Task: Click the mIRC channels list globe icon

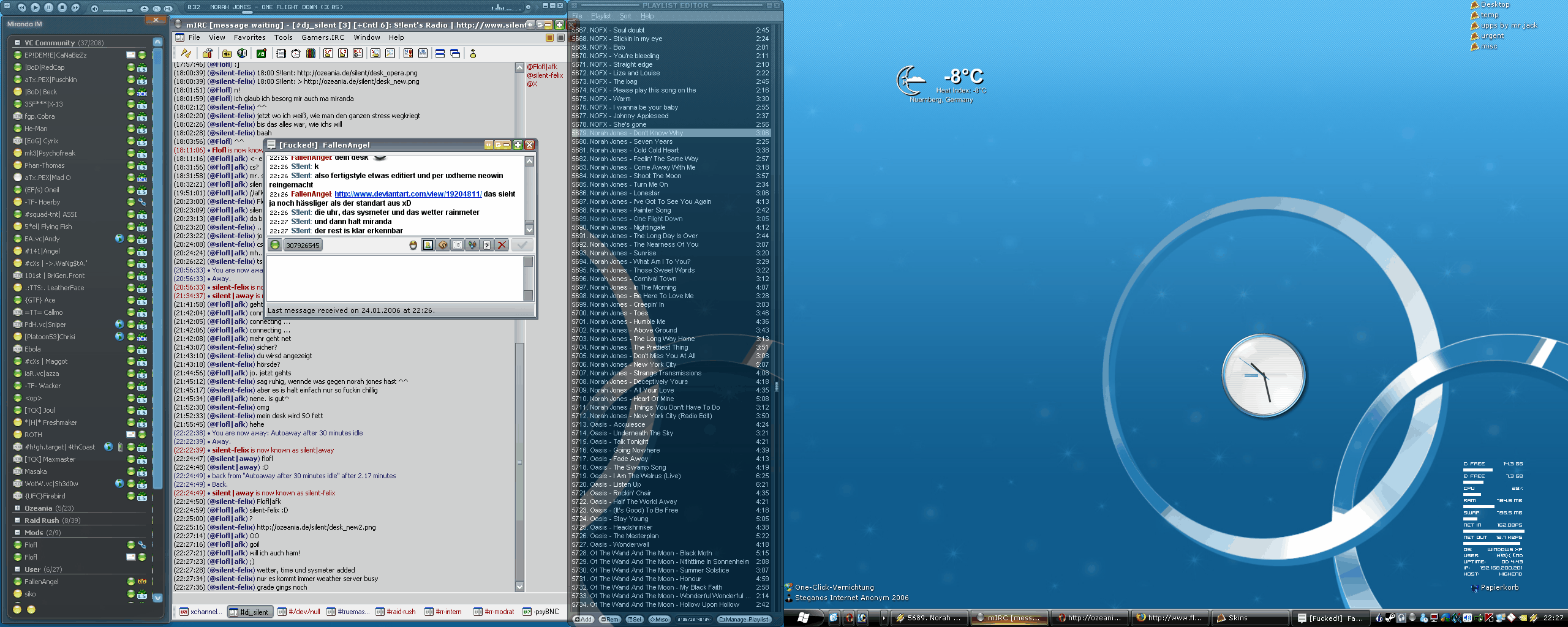Action: pos(242,54)
